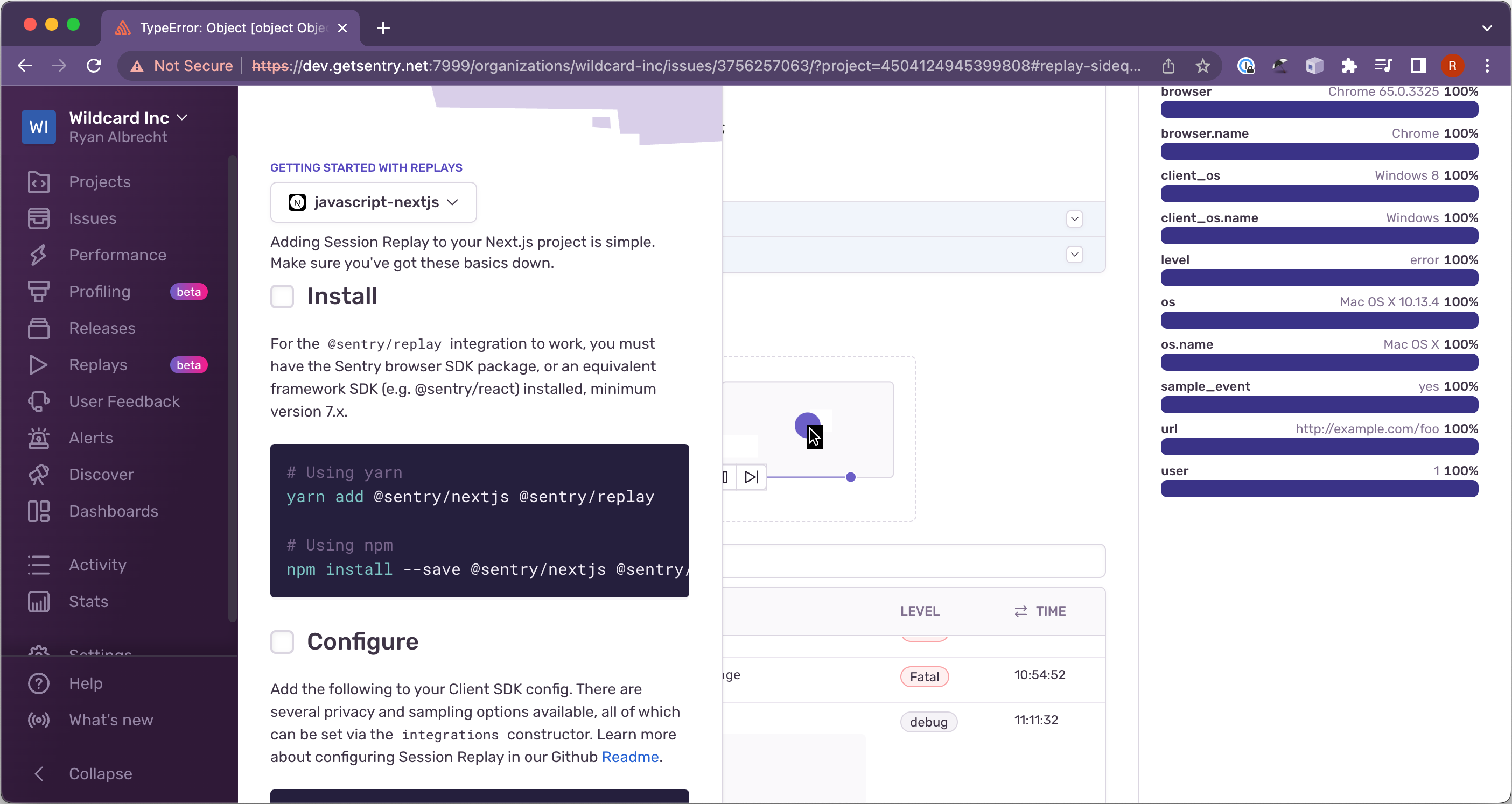
Task: Open Projects from the sidebar
Action: (x=100, y=182)
